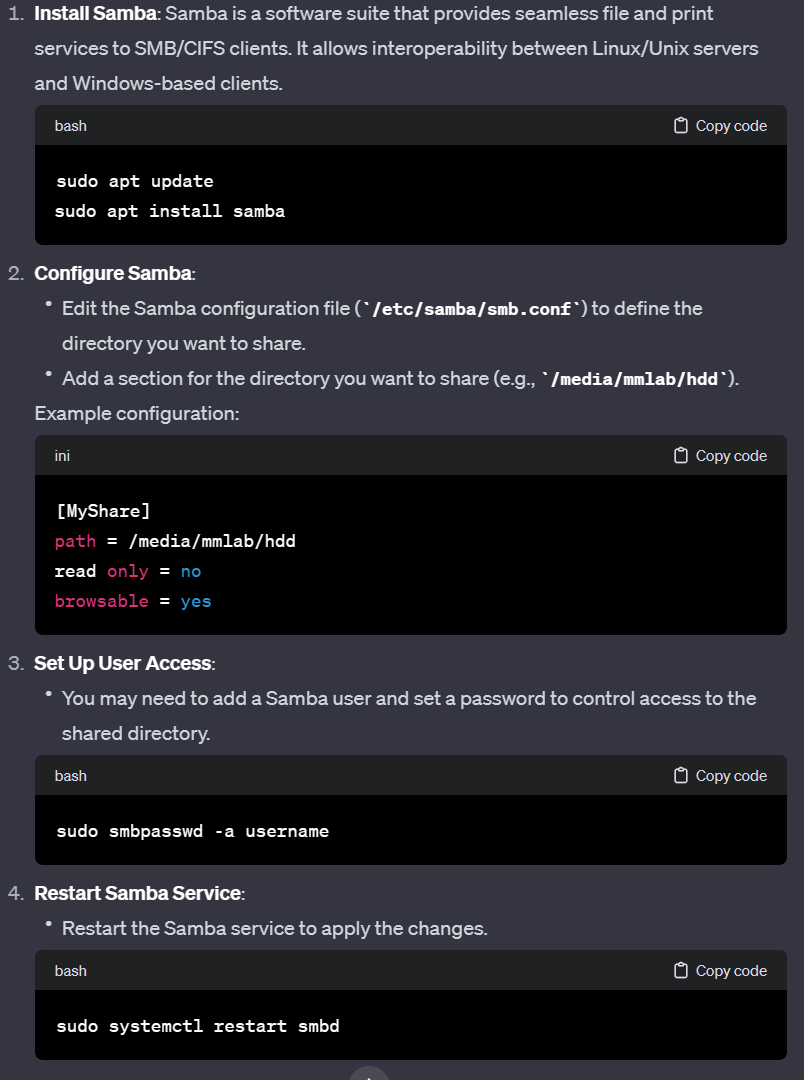The width and height of the screenshot is (804, 1080).
Task: Click the 'sudo apt update' line
Action: [135, 181]
